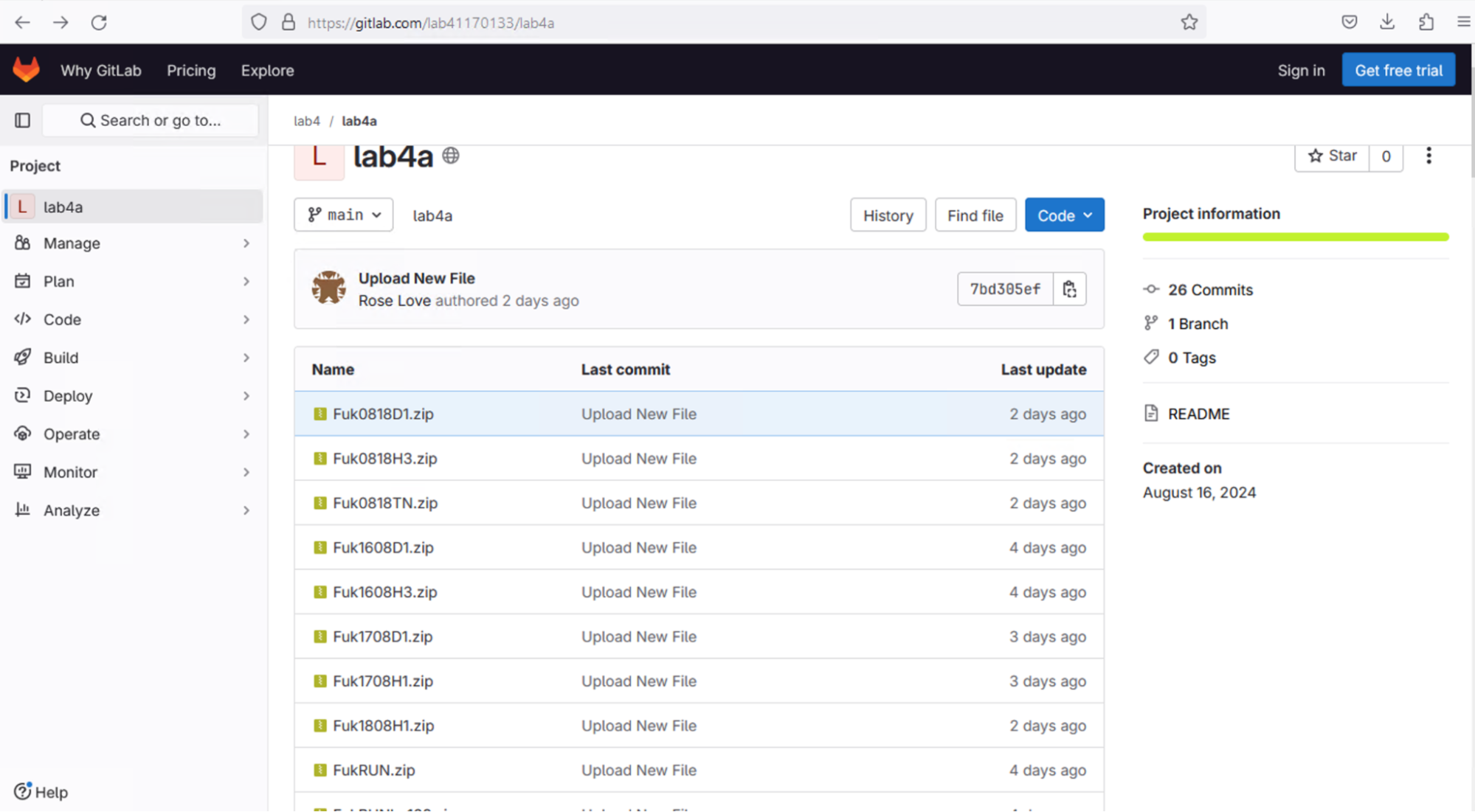Image resolution: width=1475 pixels, height=812 pixels.
Task: Click the padlock site security icon
Action: click(x=289, y=22)
